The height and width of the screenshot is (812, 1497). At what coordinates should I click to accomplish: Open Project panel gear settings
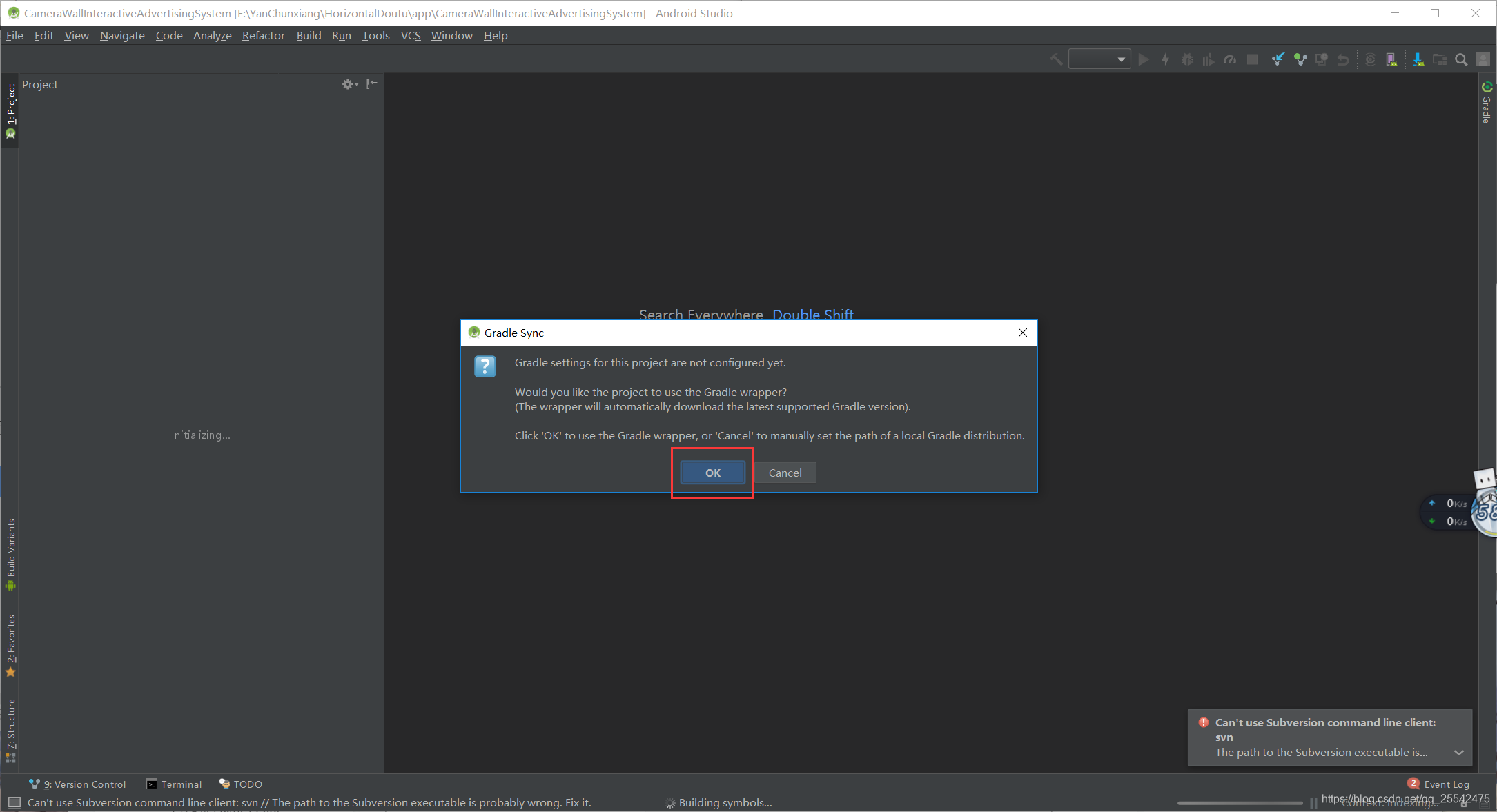(349, 84)
